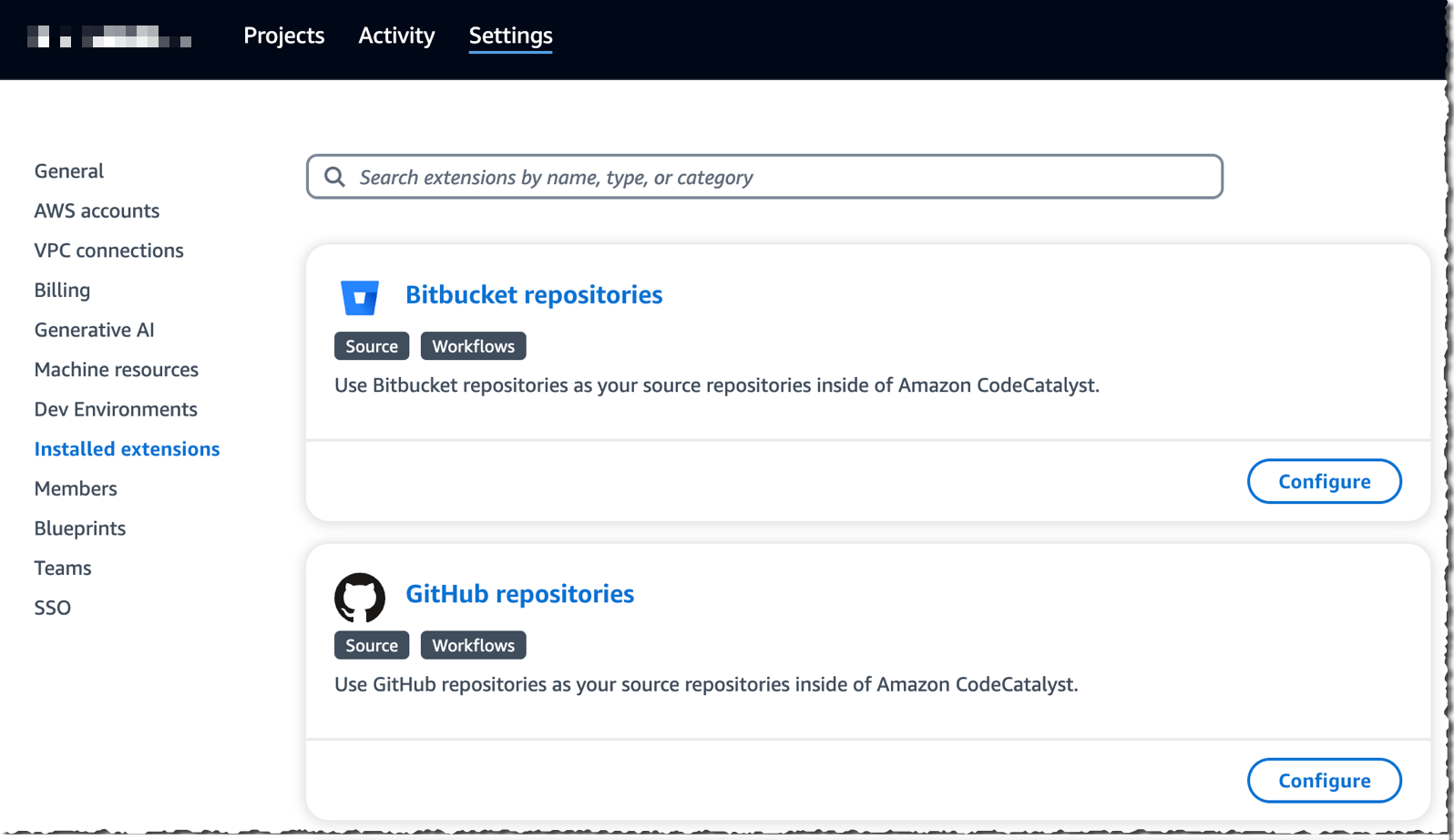1454x840 pixels.
Task: Click the Workflows badge on GitHub repositories
Action: [x=473, y=644]
